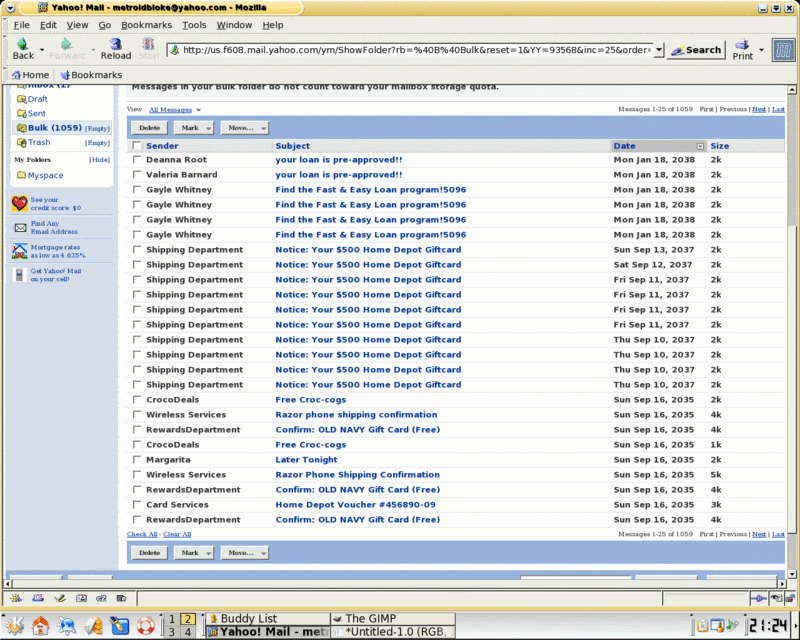The image size is (800, 640).
Task: Open Bookmarks in the personal toolbar
Action: [x=91, y=75]
